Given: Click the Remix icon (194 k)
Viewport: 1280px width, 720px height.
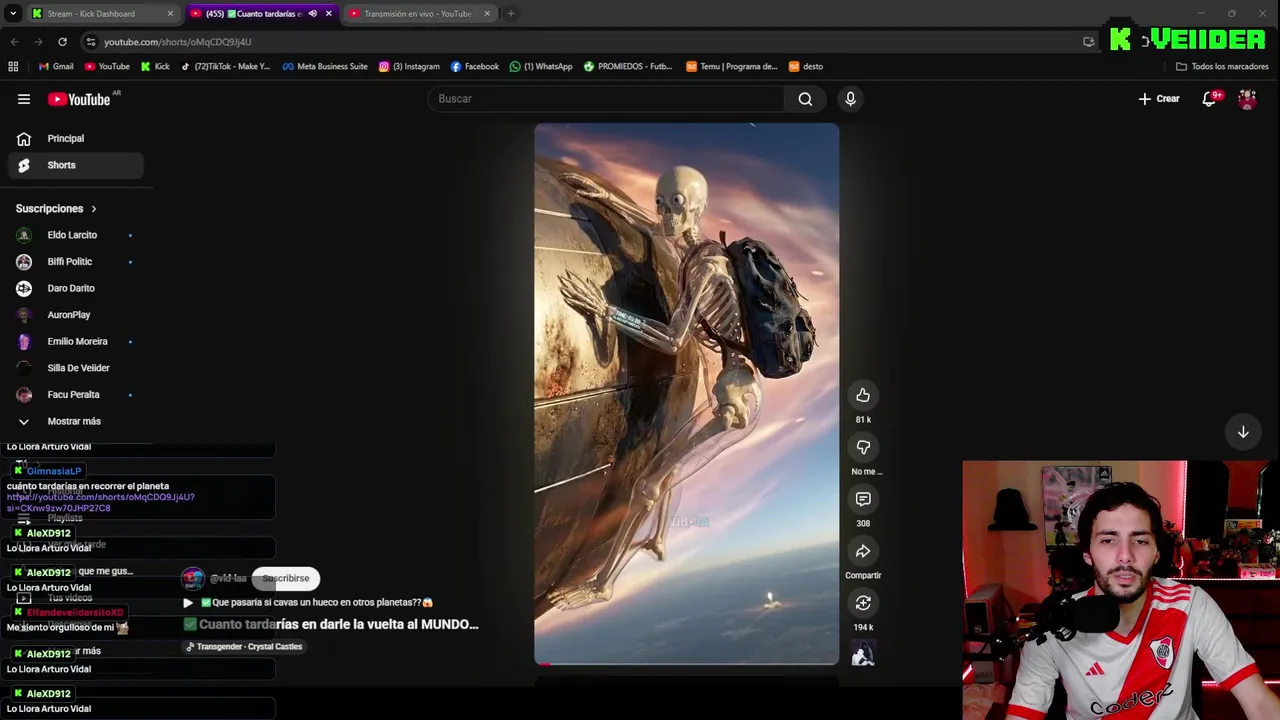Looking at the screenshot, I should (x=863, y=603).
